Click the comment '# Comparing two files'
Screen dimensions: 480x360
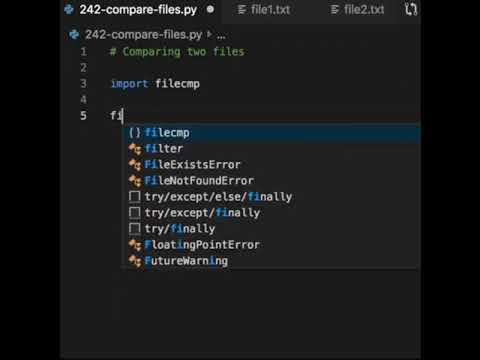(177, 52)
